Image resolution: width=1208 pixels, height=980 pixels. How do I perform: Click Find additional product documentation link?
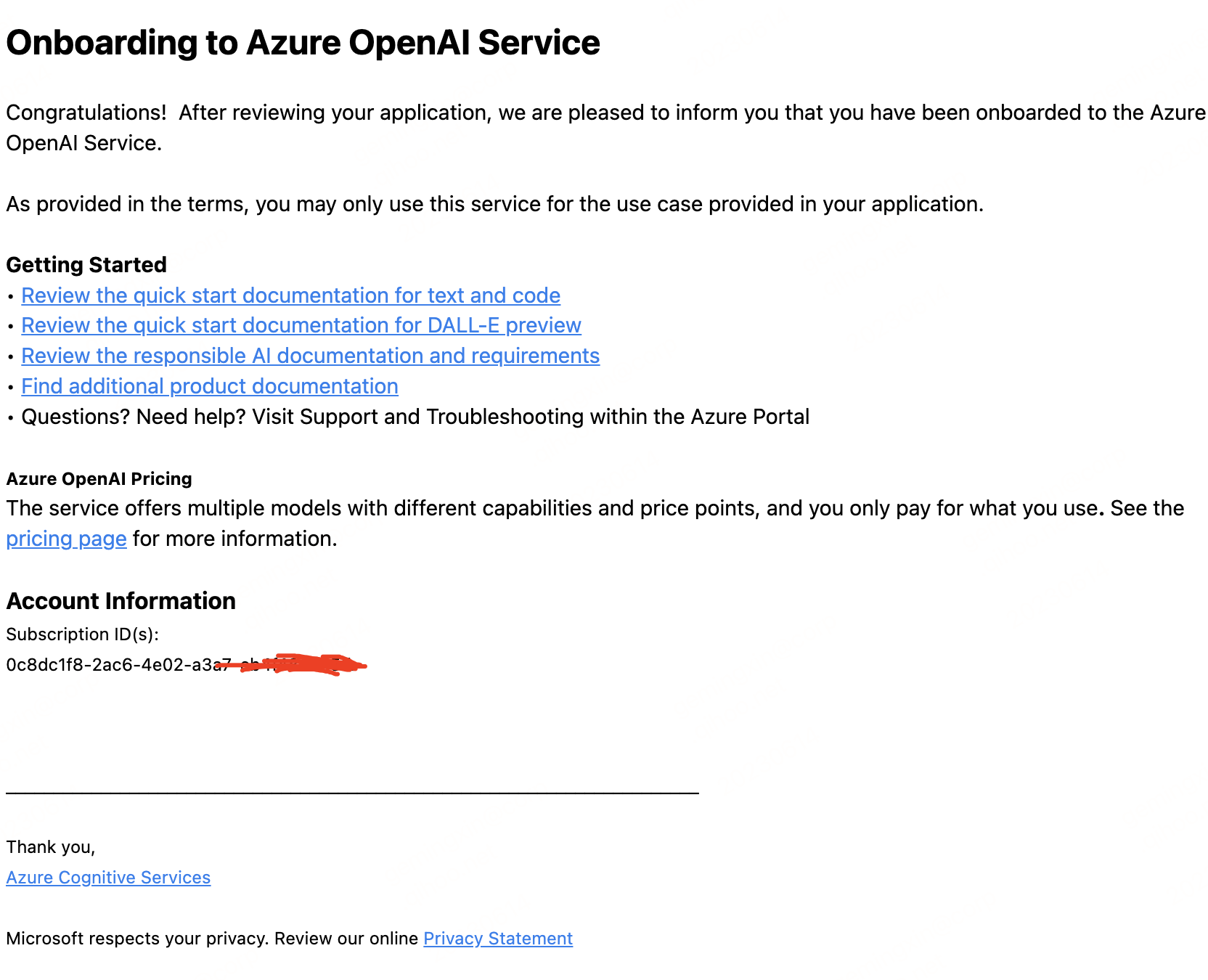(x=210, y=386)
